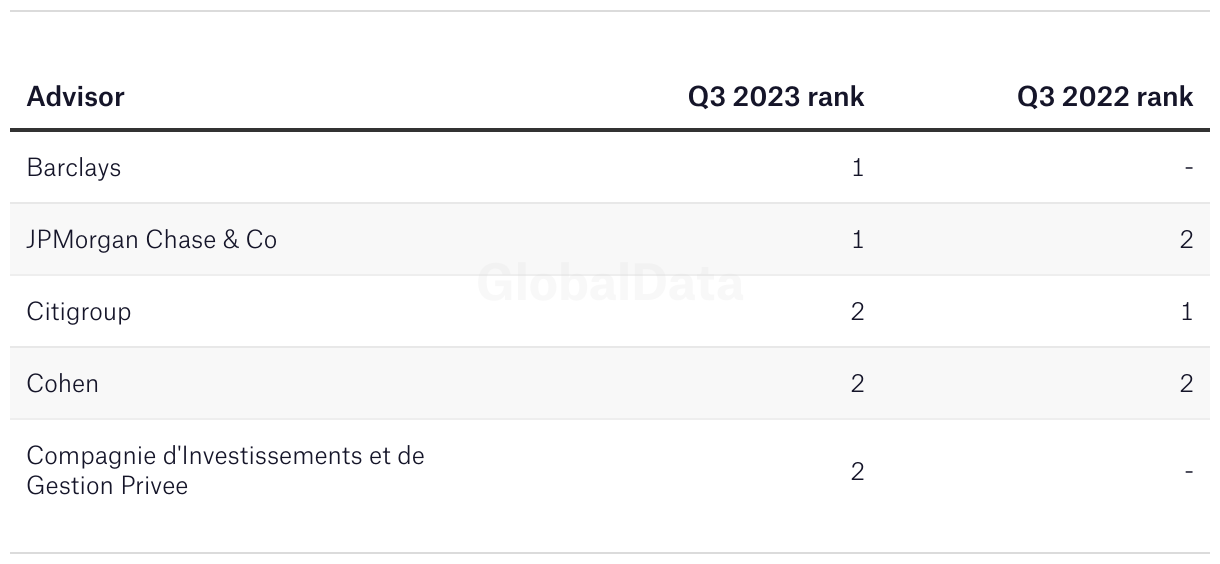Click the GlobalData watermark
This screenshot has height=564, width=1220.
[x=610, y=283]
